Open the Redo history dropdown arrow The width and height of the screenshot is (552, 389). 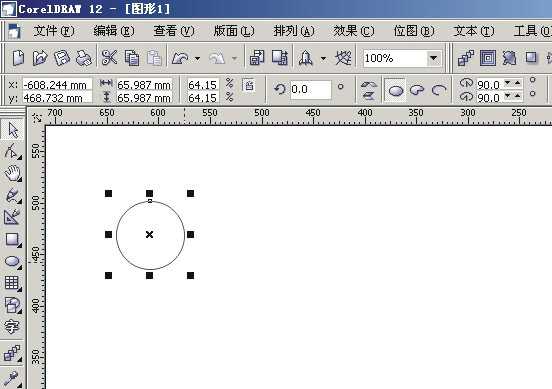tap(234, 58)
